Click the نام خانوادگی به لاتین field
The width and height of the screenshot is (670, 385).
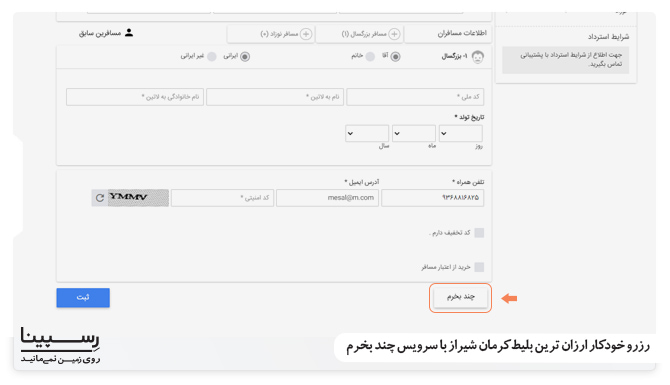135,97
